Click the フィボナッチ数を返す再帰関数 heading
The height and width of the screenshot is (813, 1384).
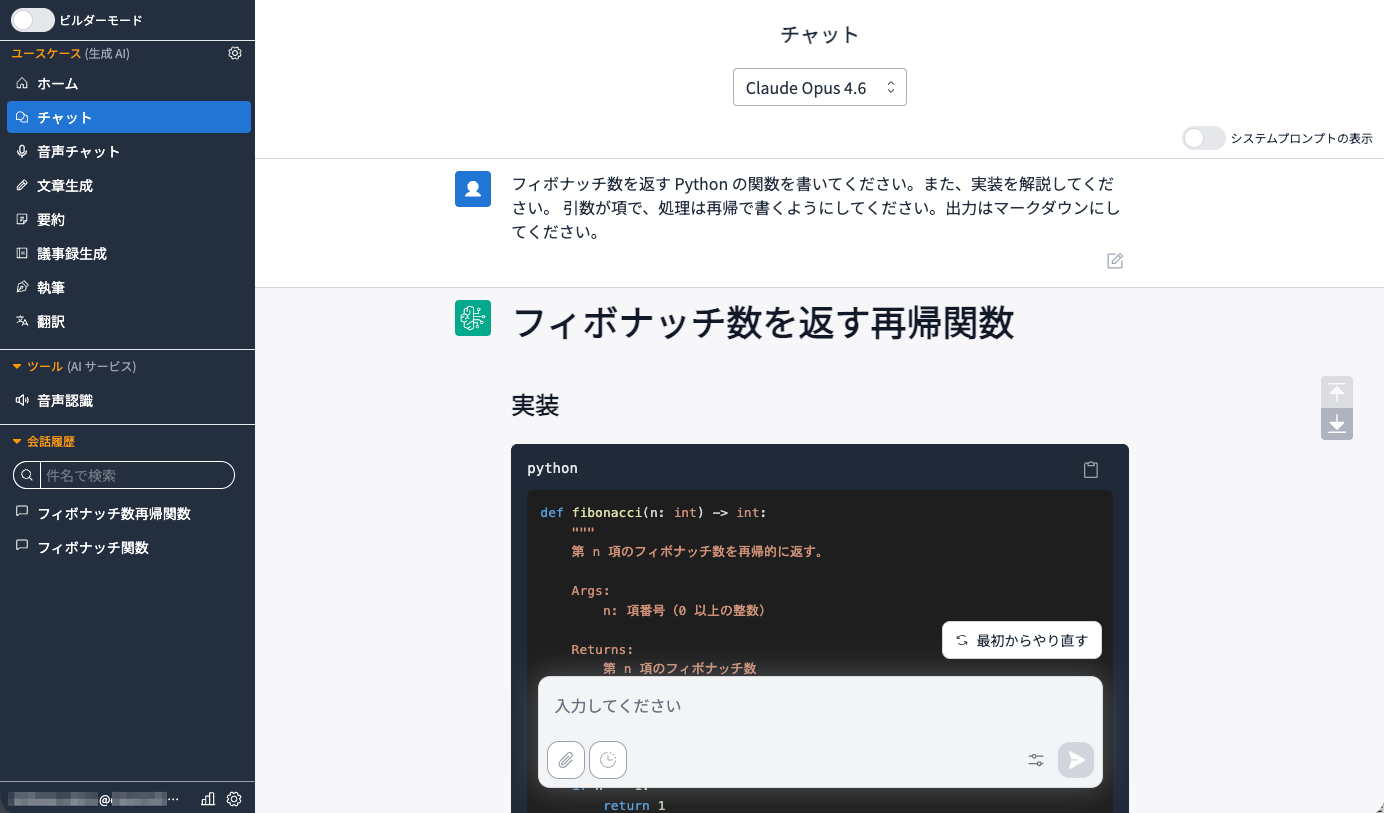click(x=763, y=323)
